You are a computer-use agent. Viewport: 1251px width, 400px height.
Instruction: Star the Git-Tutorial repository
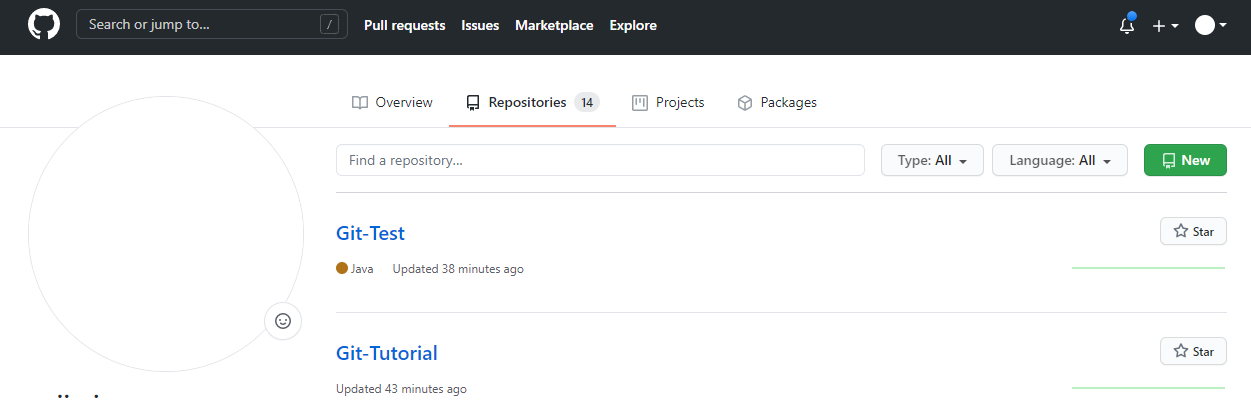coord(1193,351)
